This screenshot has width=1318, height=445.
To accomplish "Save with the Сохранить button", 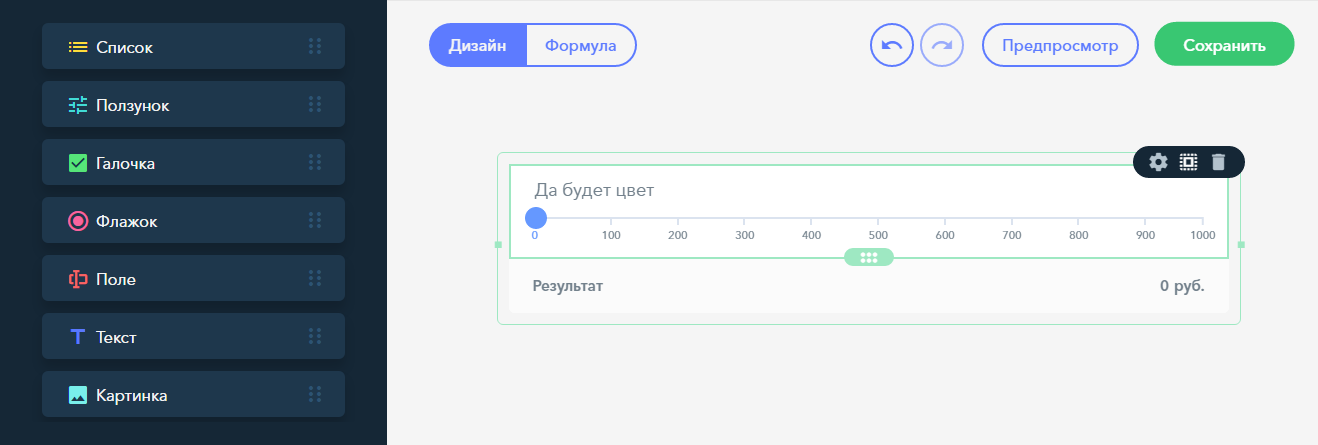I will (x=1224, y=45).
